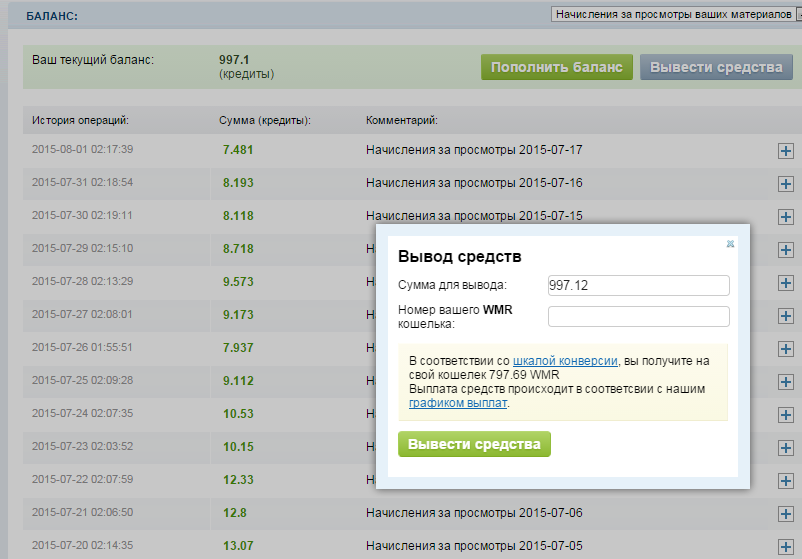Click the plus icon for the 2015-07-20 row
Viewport: 802px width, 559px height.
(x=786, y=547)
